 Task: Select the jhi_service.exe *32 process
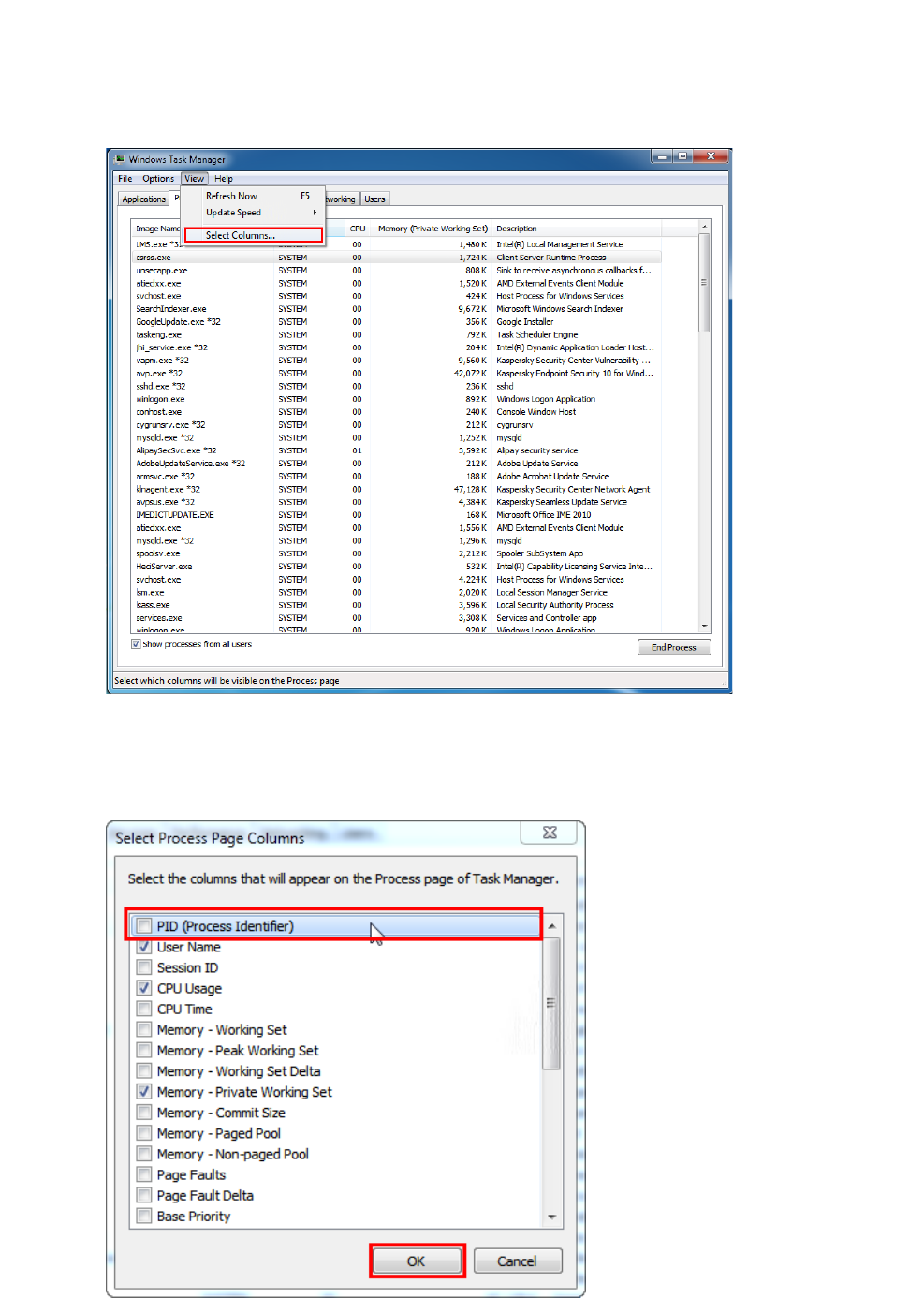click(x=398, y=347)
